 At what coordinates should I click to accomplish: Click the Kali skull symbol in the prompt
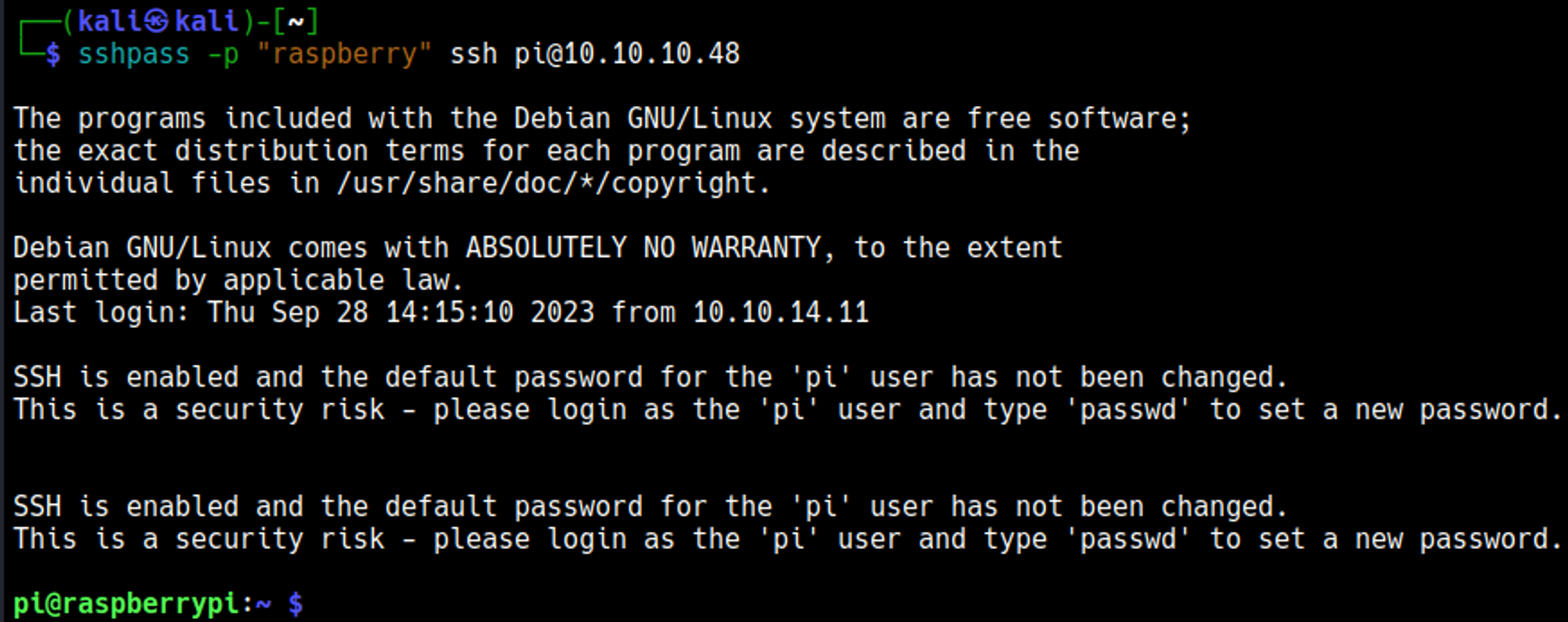(x=156, y=21)
